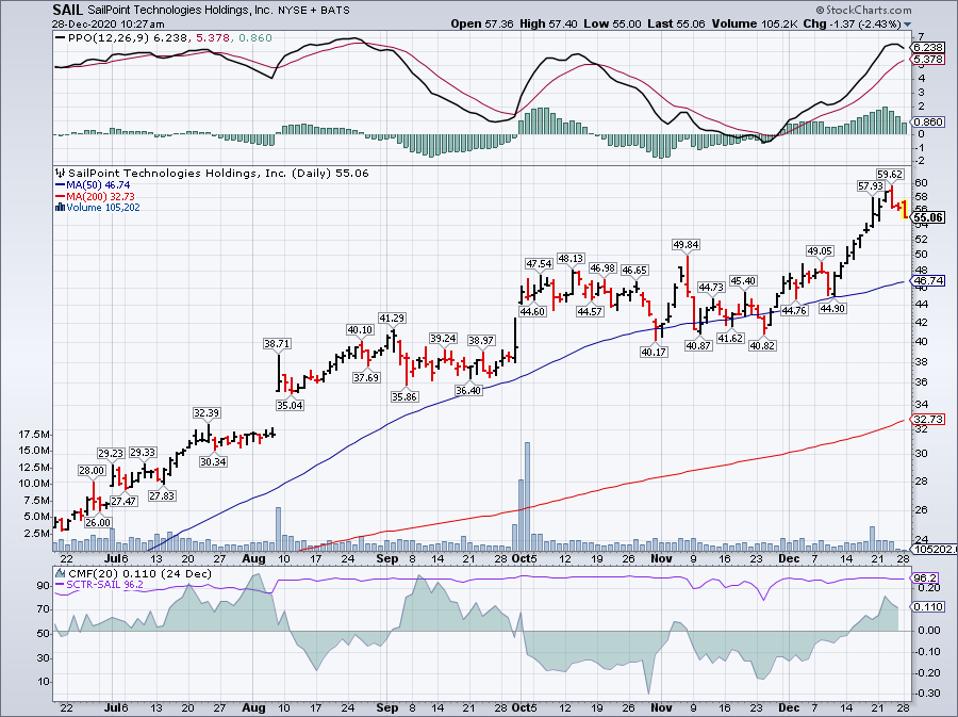Click the 28.00 price label
958x717 pixels.
tap(92, 470)
